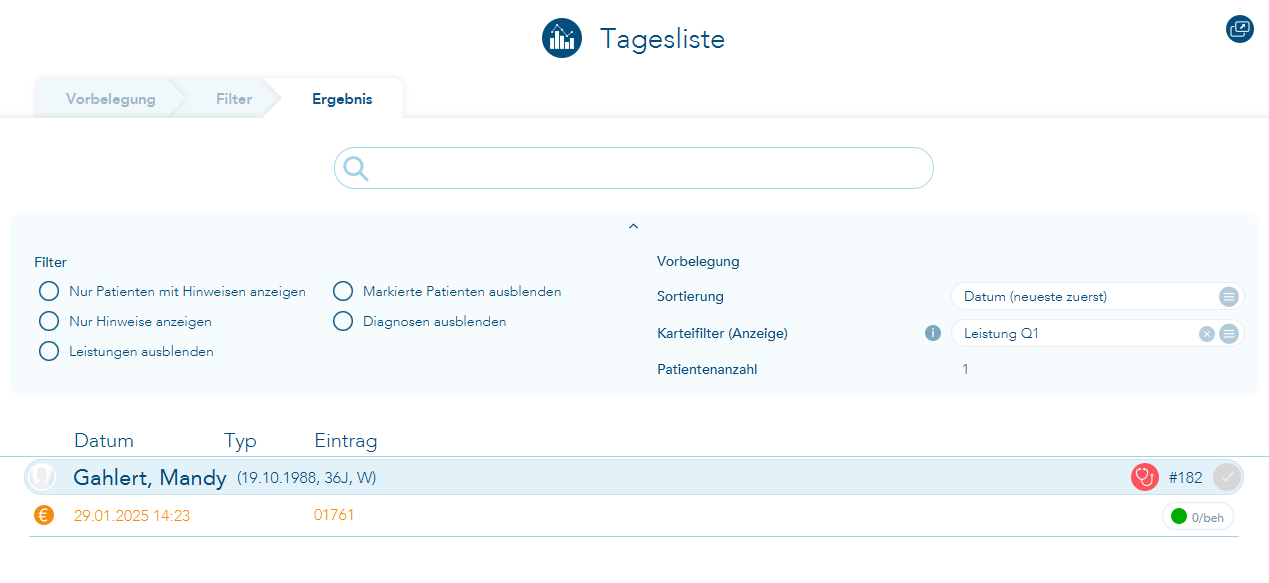
Task: Switch to the Vorbelegung tab
Action: (x=110, y=99)
